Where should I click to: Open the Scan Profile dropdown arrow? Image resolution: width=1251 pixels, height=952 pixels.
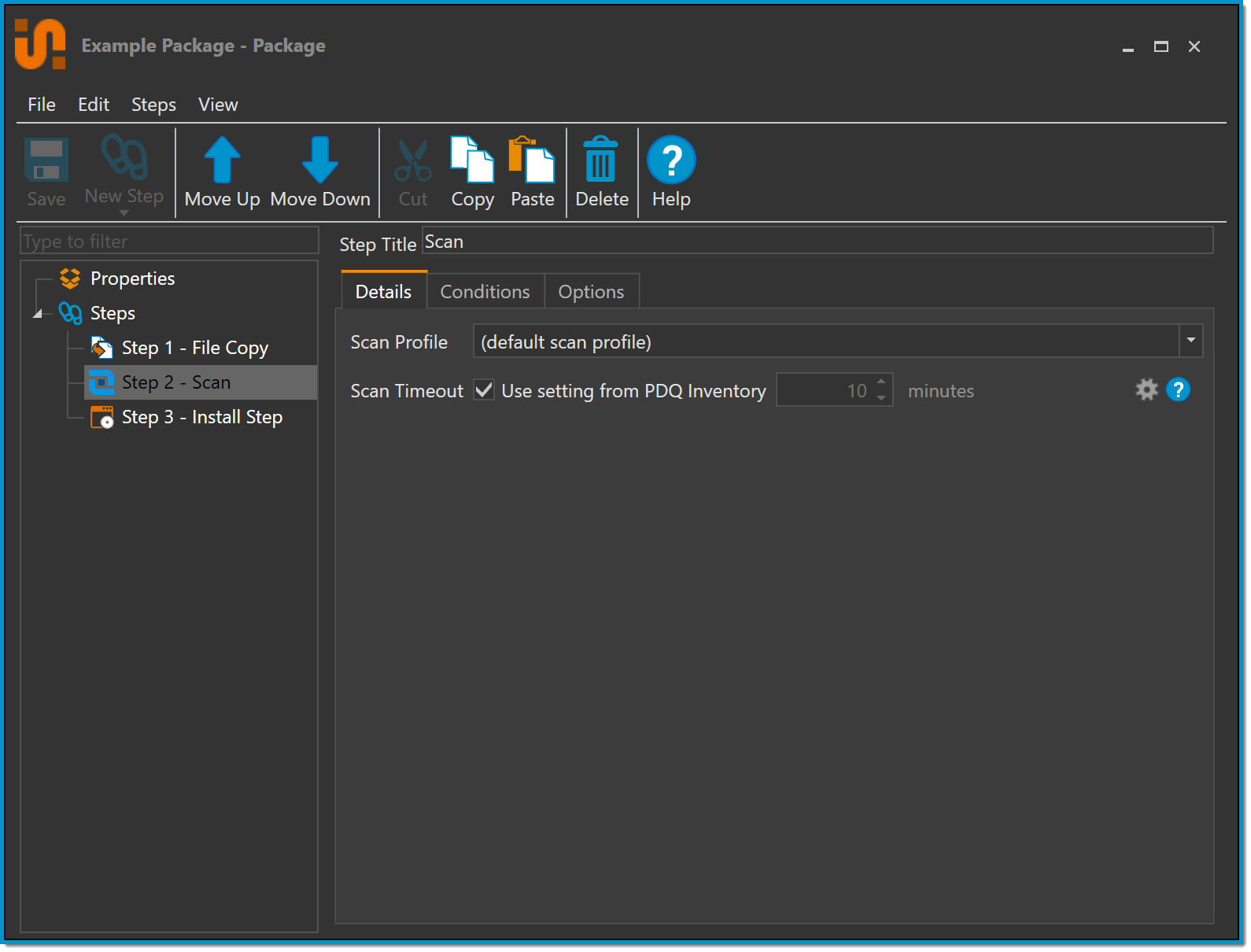tap(1191, 341)
